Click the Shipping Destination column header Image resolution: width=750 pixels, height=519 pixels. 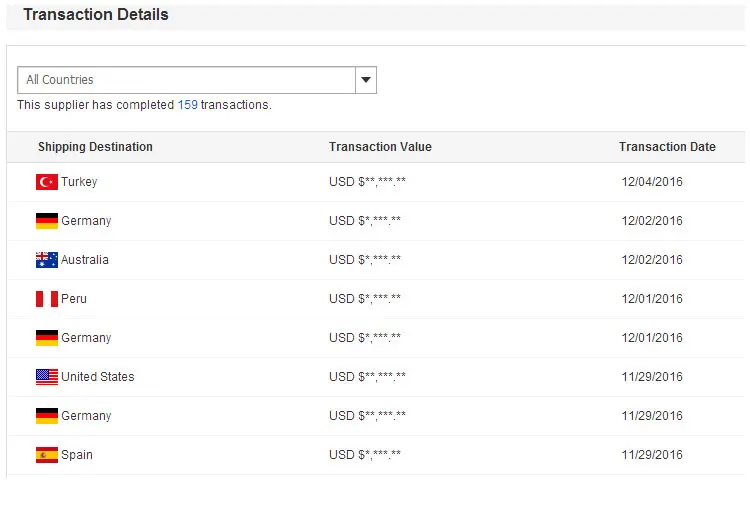click(95, 147)
